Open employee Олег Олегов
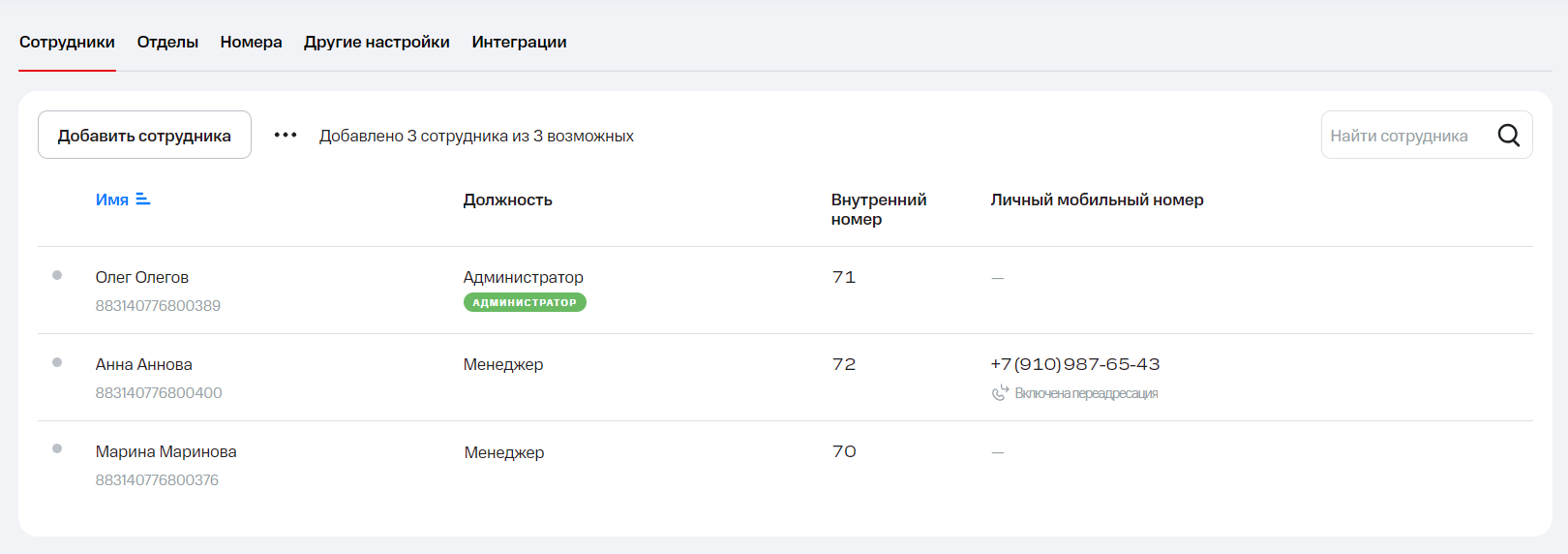This screenshot has width=1568, height=554. pos(142,277)
